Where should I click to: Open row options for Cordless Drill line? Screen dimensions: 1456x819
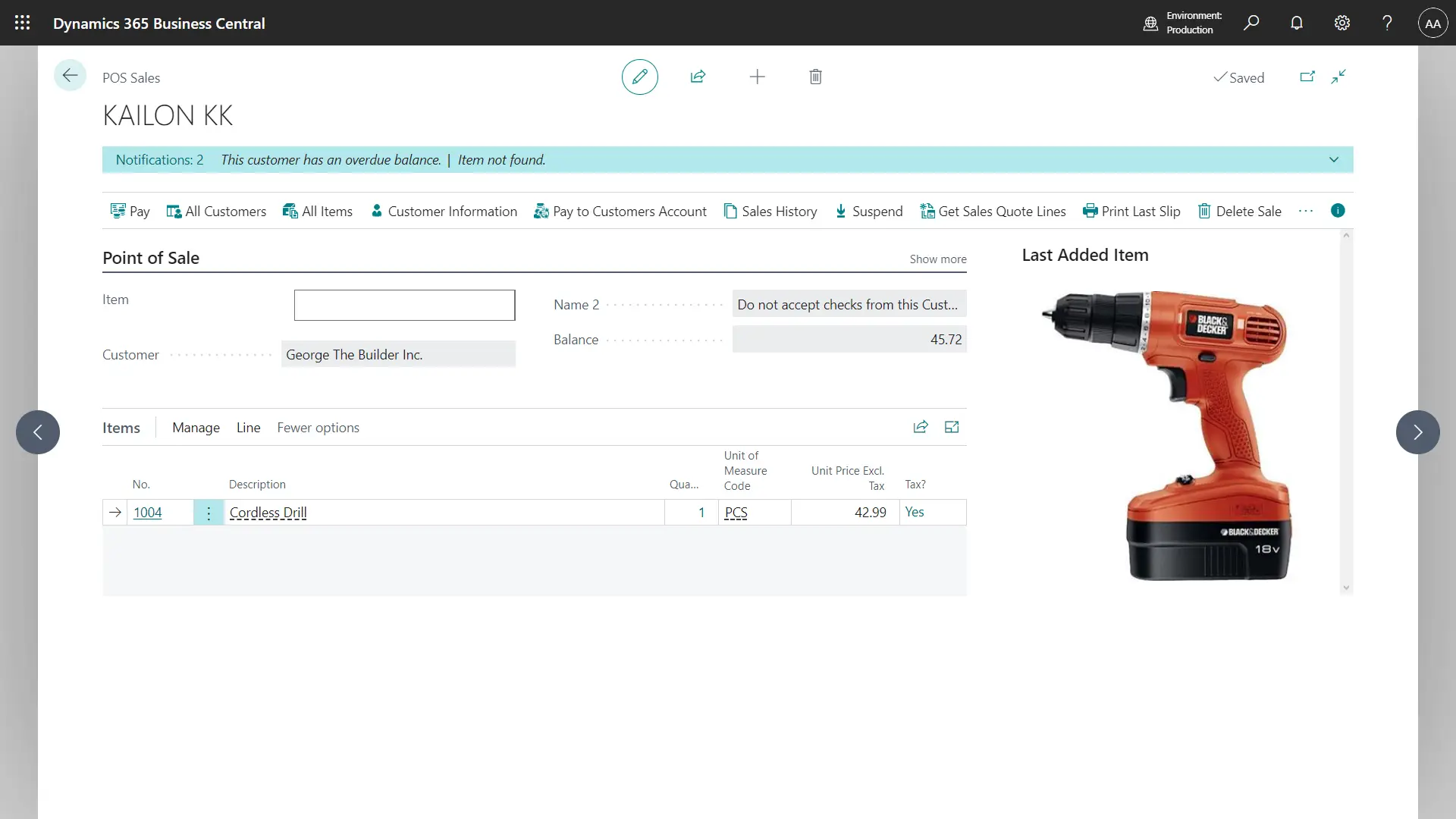click(209, 513)
